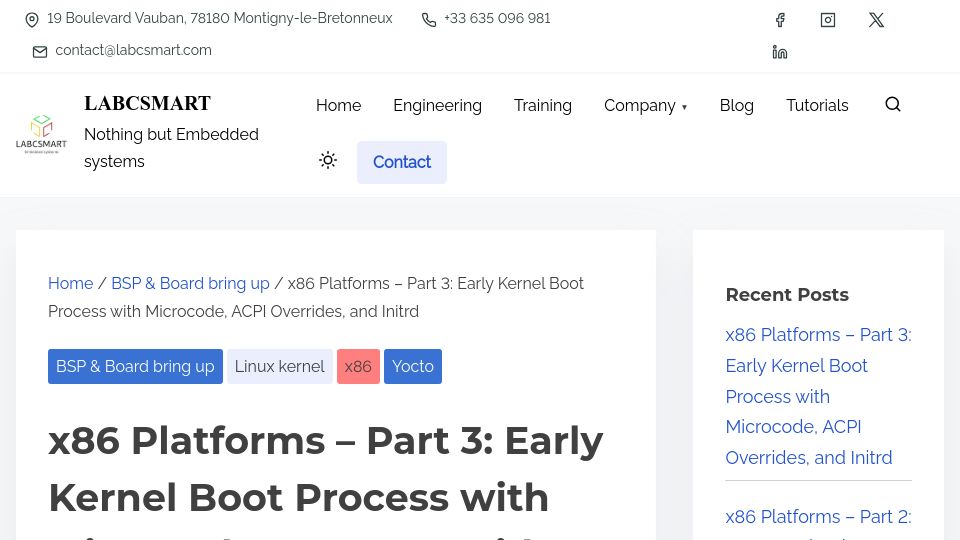Click the location pin icon
Image resolution: width=960 pixels, height=540 pixels.
tap(32, 20)
